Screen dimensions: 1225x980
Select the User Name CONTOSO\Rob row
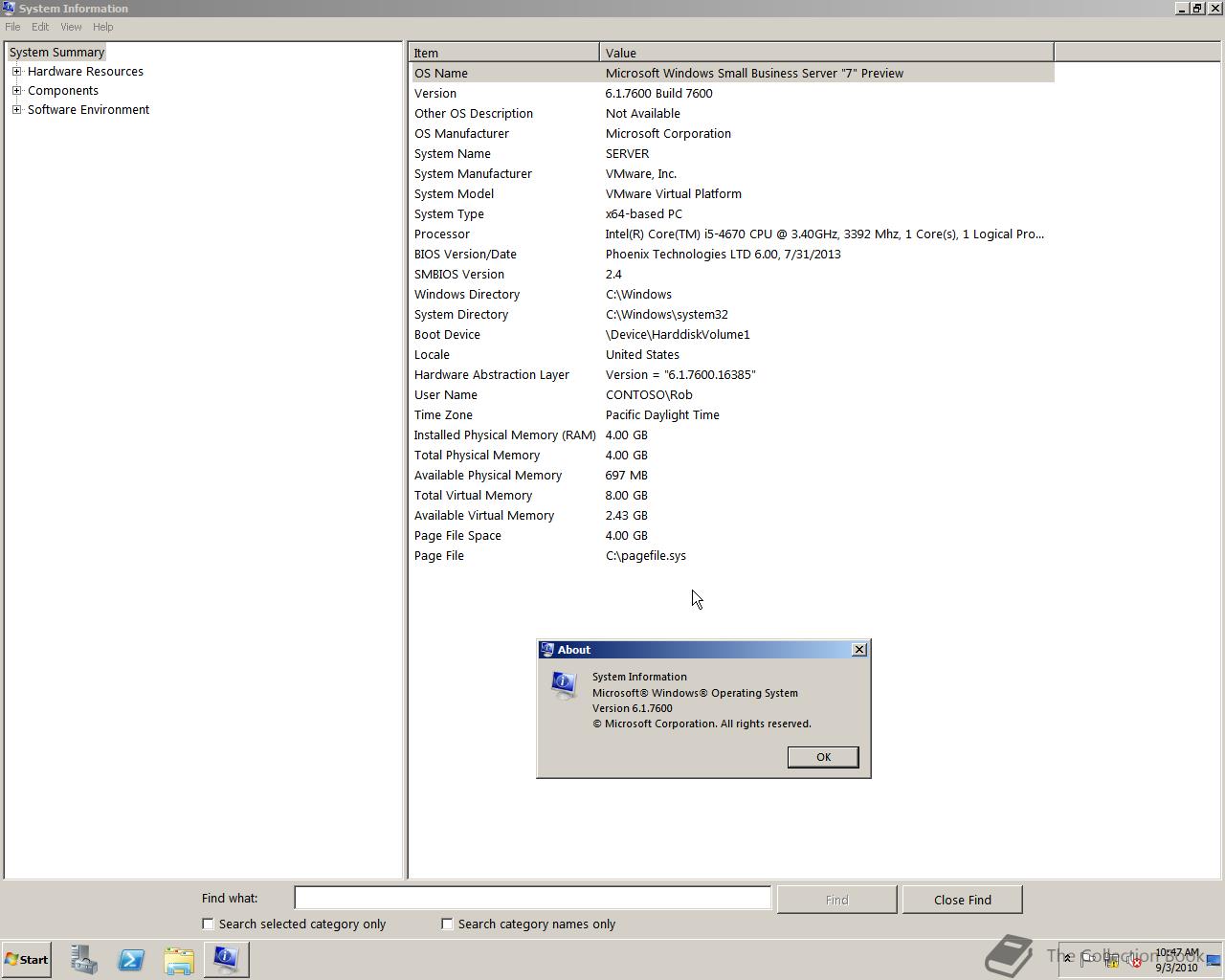(732, 394)
